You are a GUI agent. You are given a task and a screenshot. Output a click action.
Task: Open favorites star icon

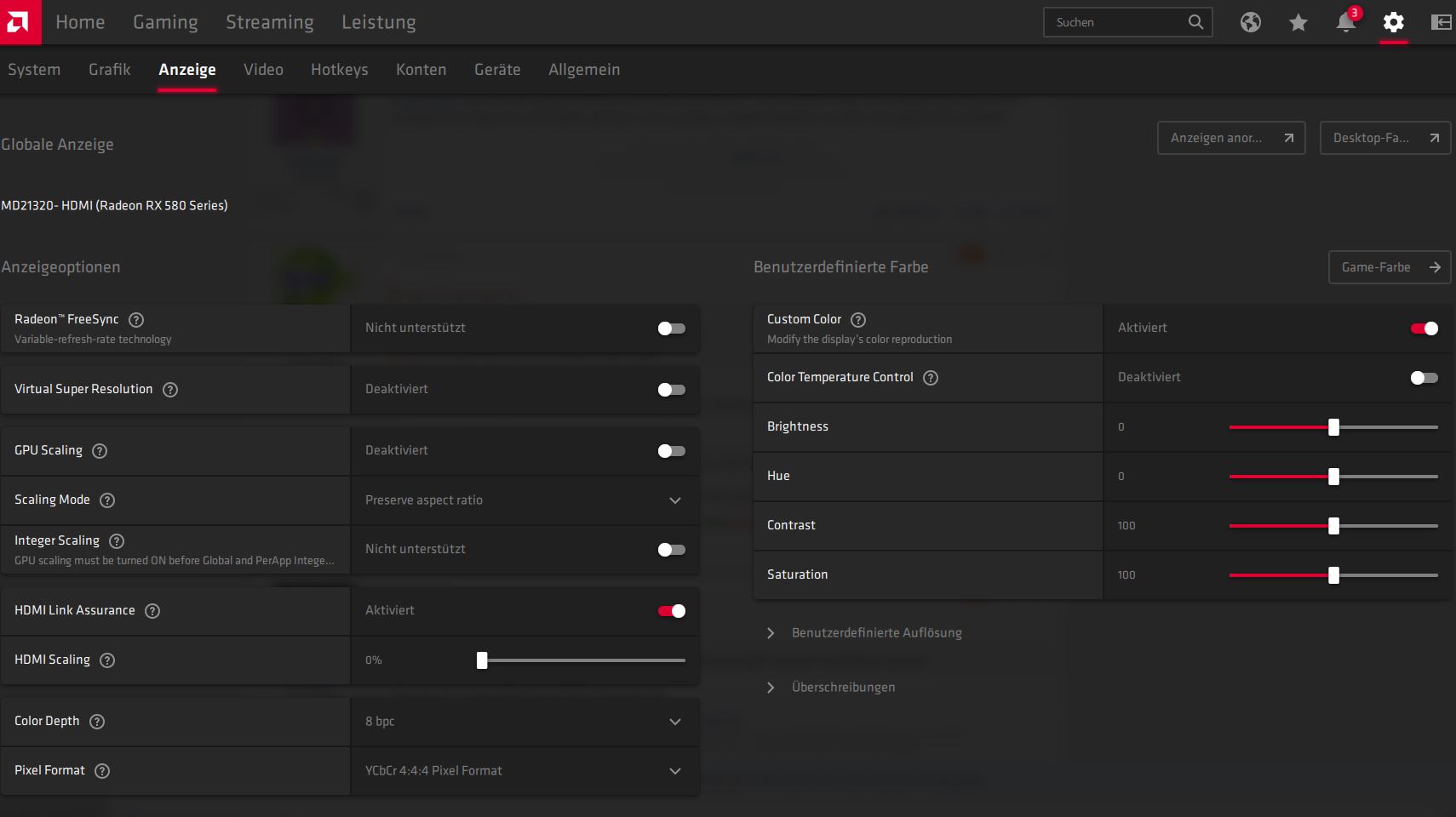pos(1298,22)
